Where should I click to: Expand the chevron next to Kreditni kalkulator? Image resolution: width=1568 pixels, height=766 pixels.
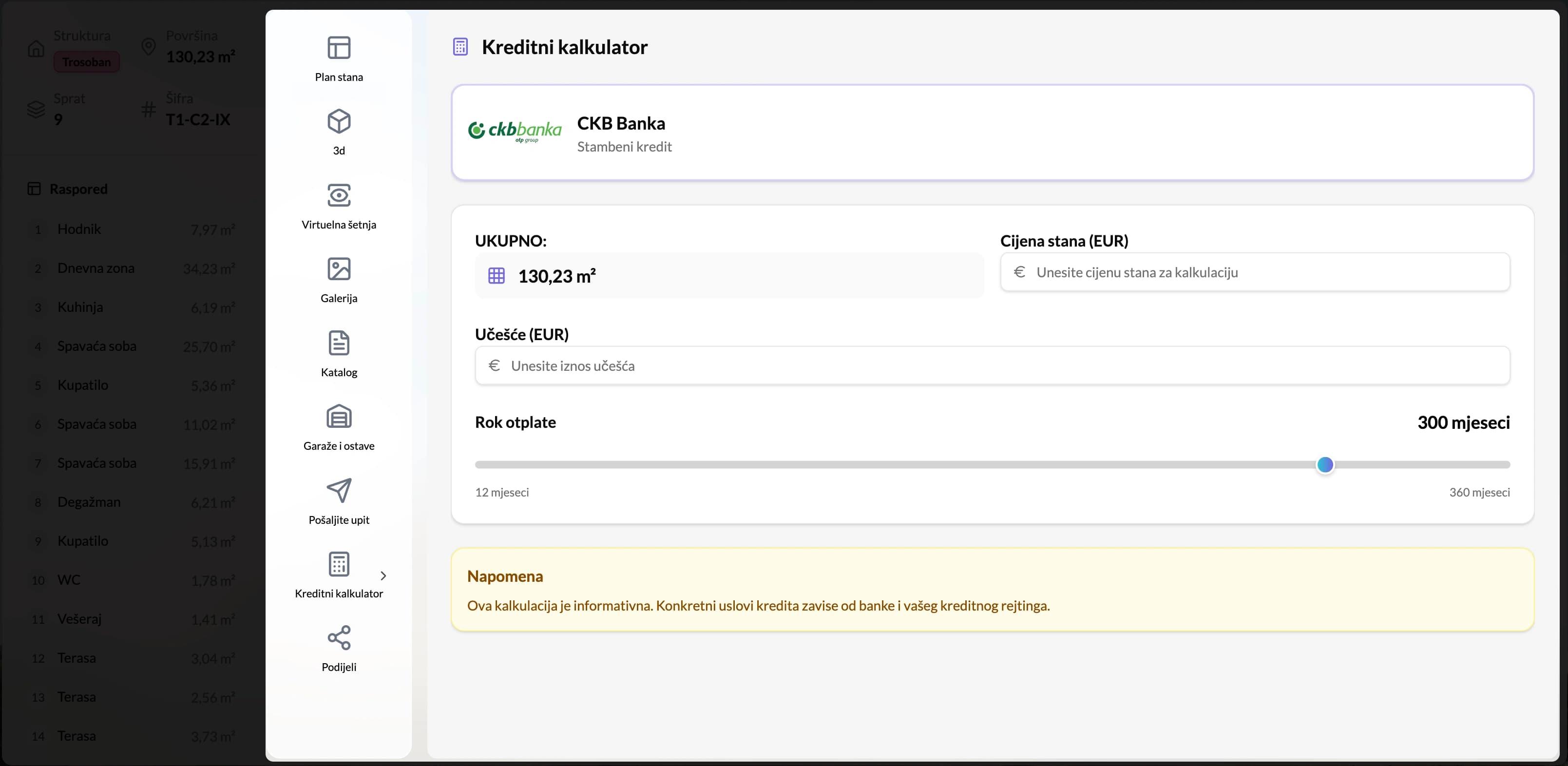(383, 575)
